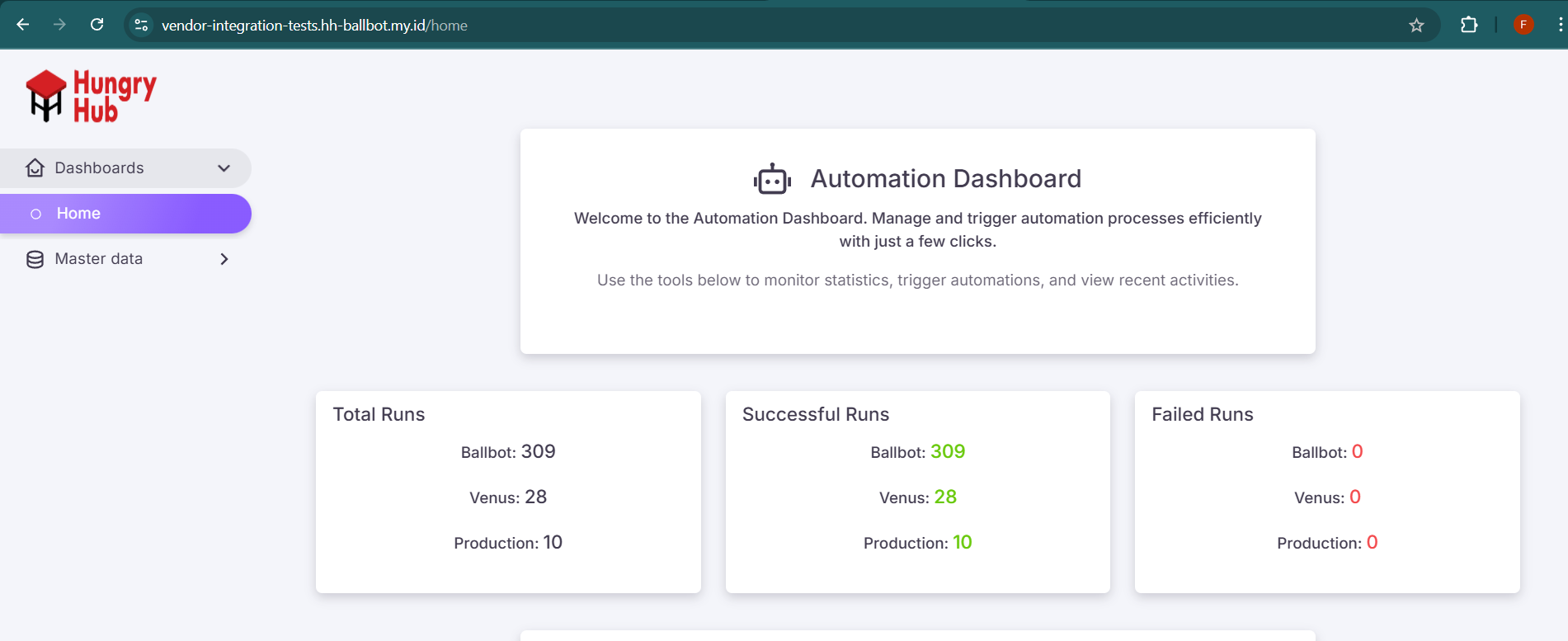
Task: Click the green Ballbot 309 successful count
Action: tap(948, 451)
